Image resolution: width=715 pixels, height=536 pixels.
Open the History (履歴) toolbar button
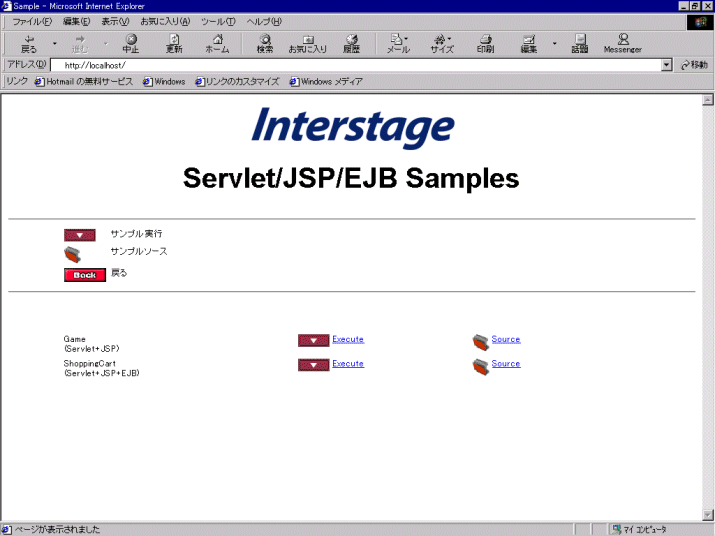point(351,44)
